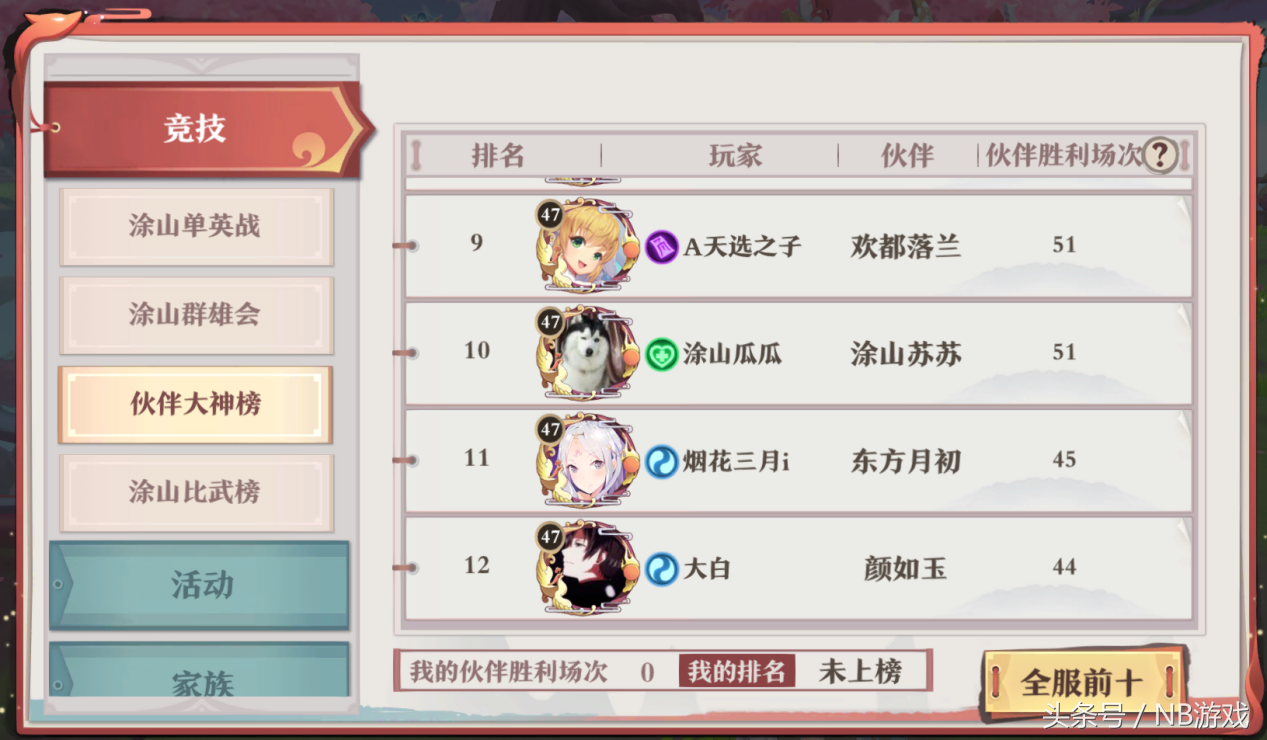1267x740 pixels.
Task: Click the blue swirl icon beside 大白
Action: (x=661, y=568)
